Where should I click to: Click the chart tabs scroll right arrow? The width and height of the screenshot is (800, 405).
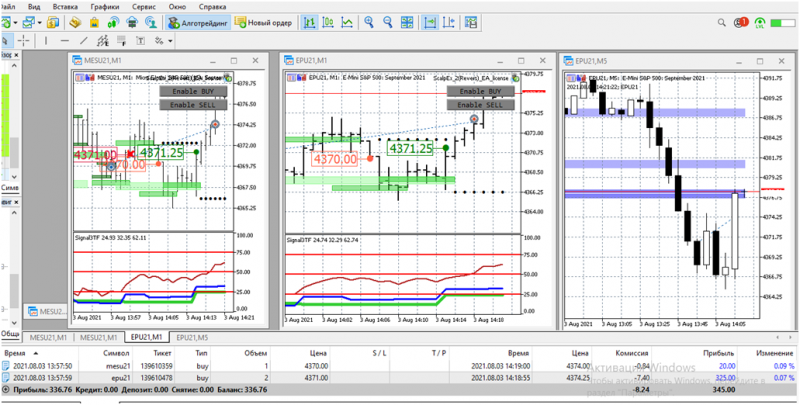pyautogui.click(x=790, y=337)
